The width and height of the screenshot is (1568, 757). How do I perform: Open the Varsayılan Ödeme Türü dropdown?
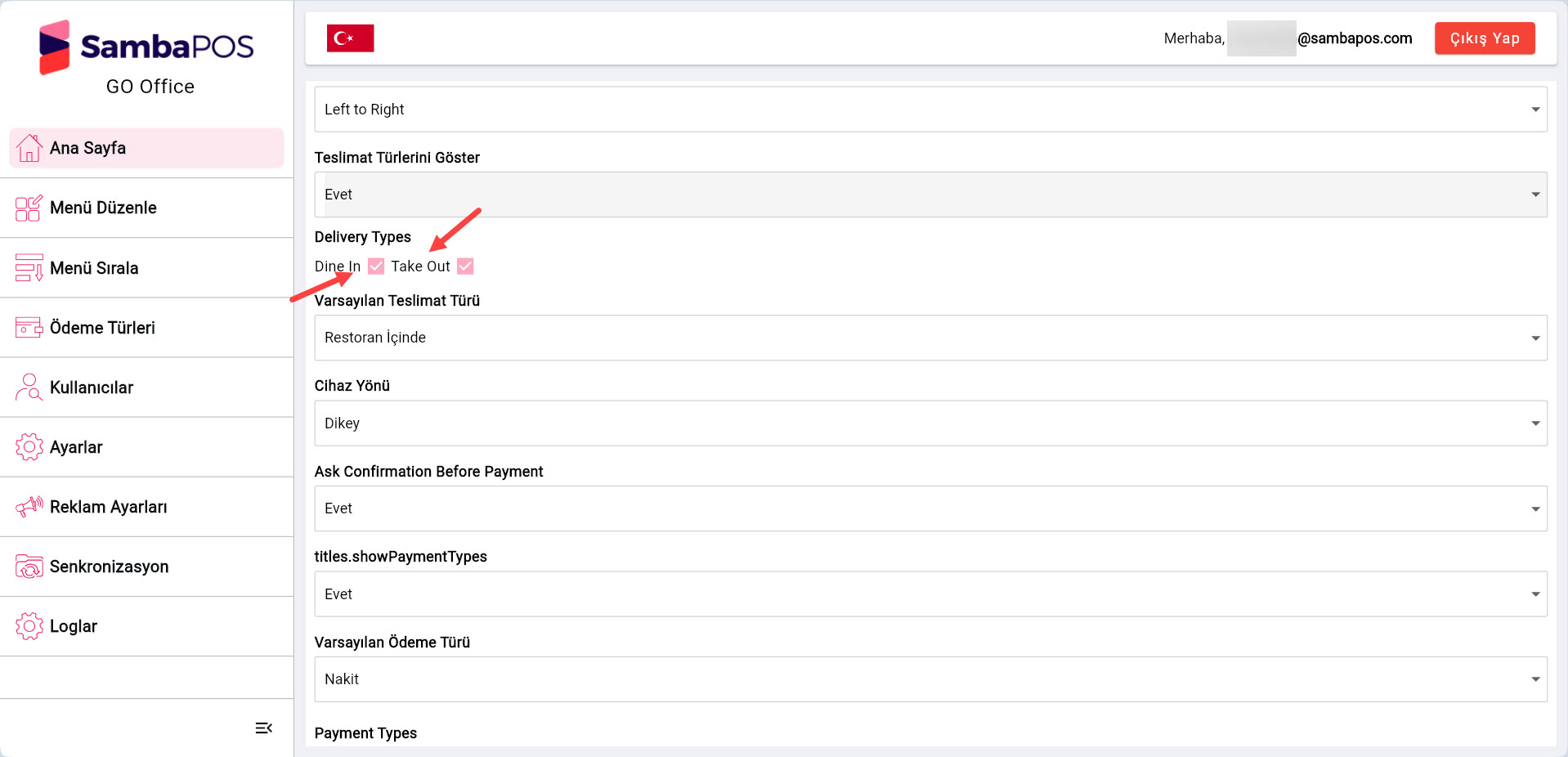1534,679
